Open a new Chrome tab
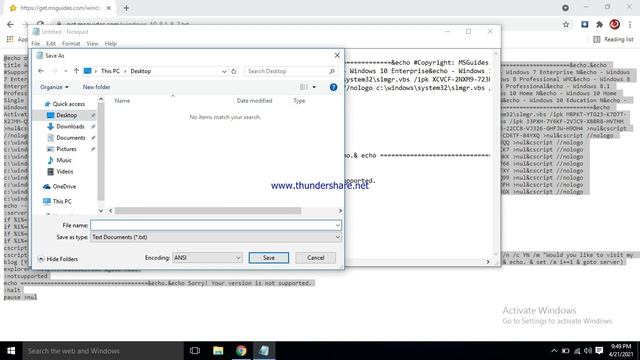Image resolution: width=640 pixels, height=360 pixels. point(126,8)
